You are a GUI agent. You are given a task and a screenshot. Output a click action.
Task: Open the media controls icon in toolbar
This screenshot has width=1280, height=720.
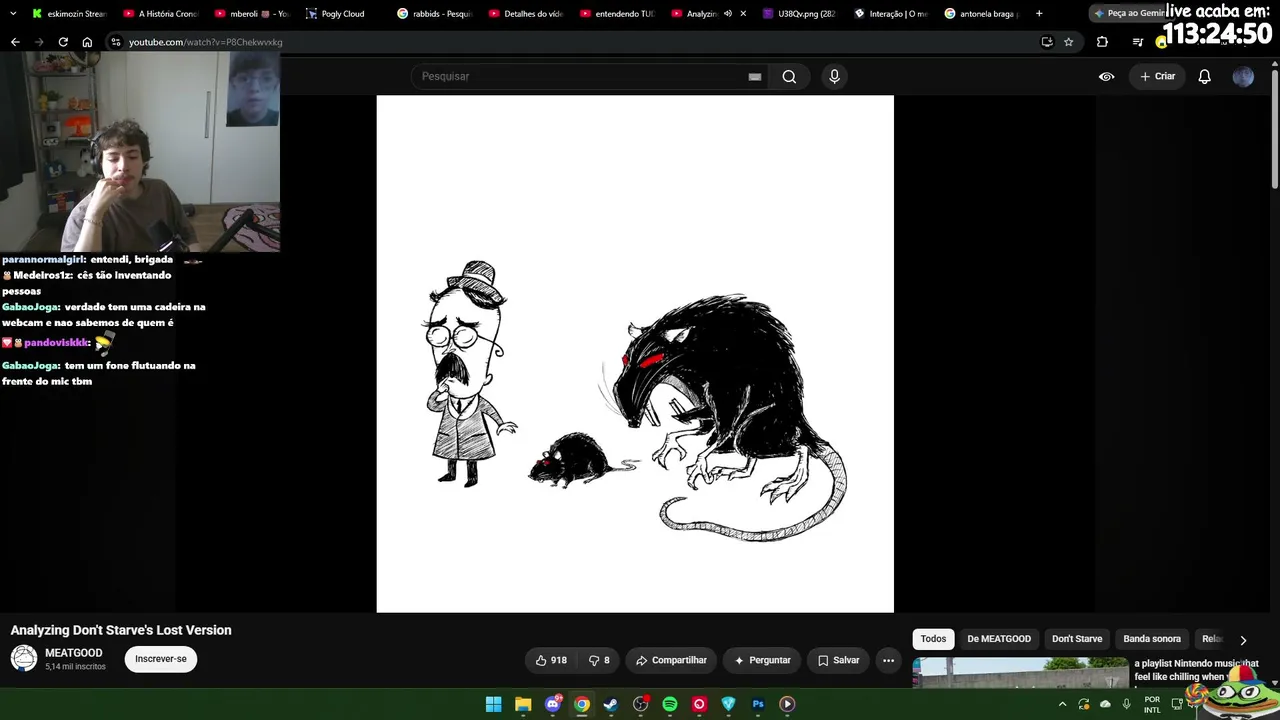[1138, 42]
